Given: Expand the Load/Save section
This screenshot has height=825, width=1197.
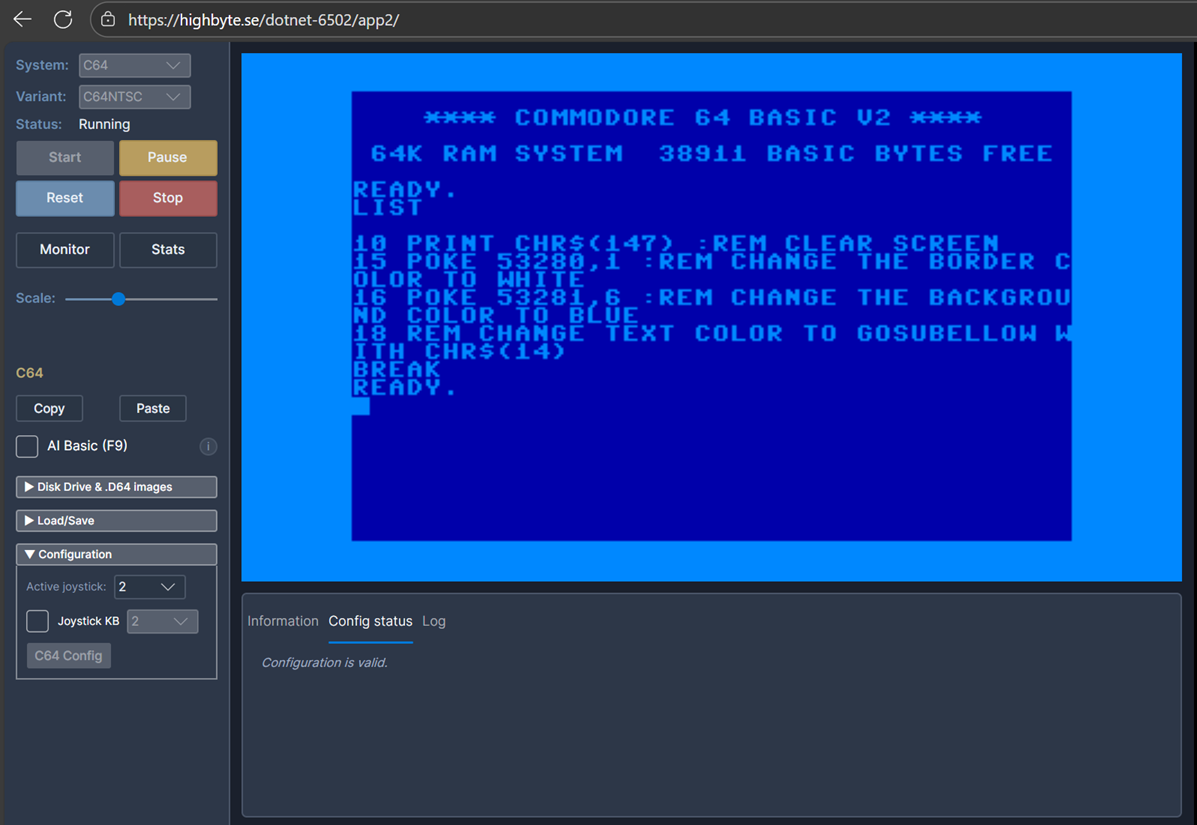Looking at the screenshot, I should coord(116,520).
